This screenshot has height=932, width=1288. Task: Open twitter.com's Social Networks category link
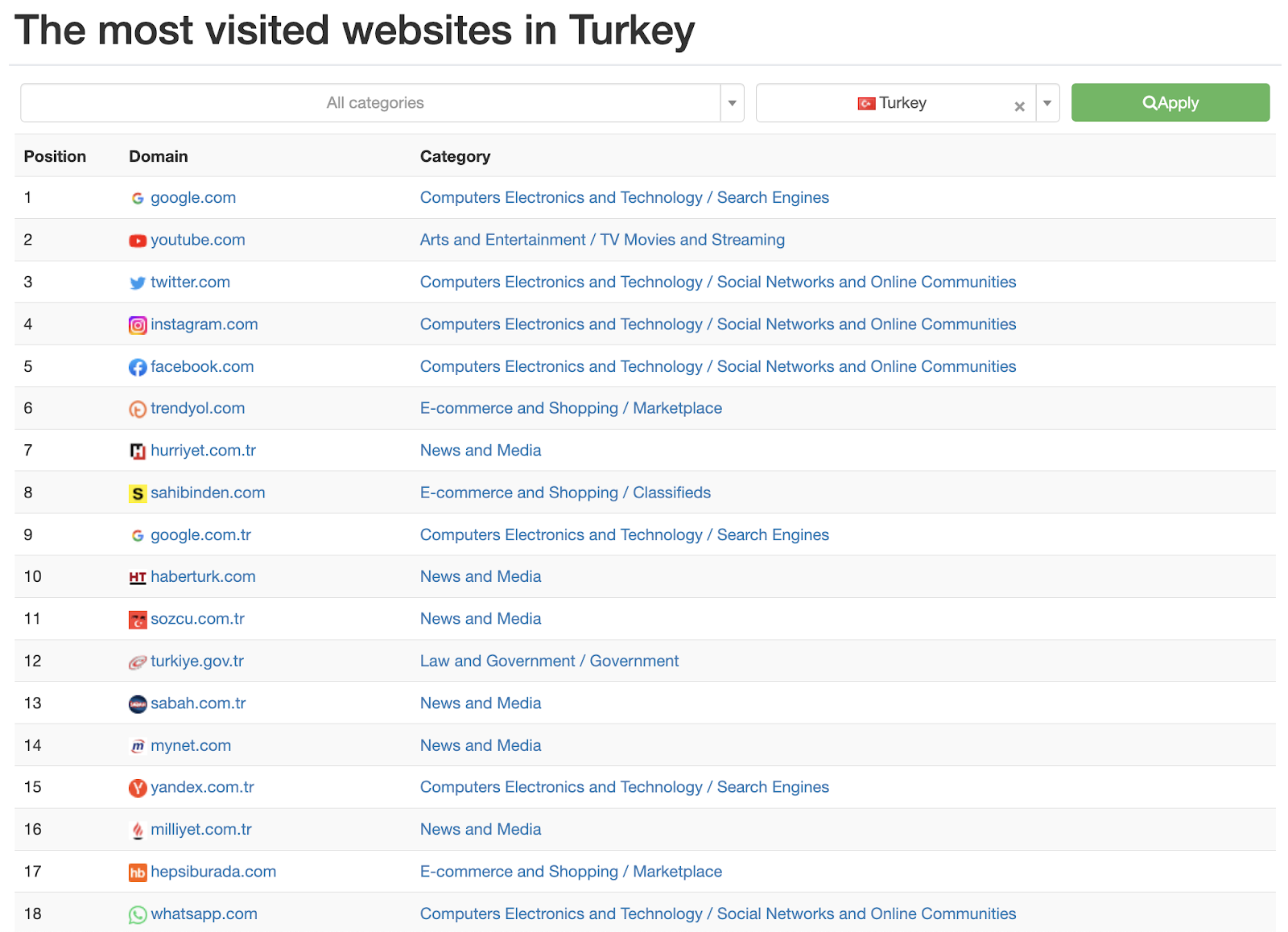pyautogui.click(x=718, y=282)
